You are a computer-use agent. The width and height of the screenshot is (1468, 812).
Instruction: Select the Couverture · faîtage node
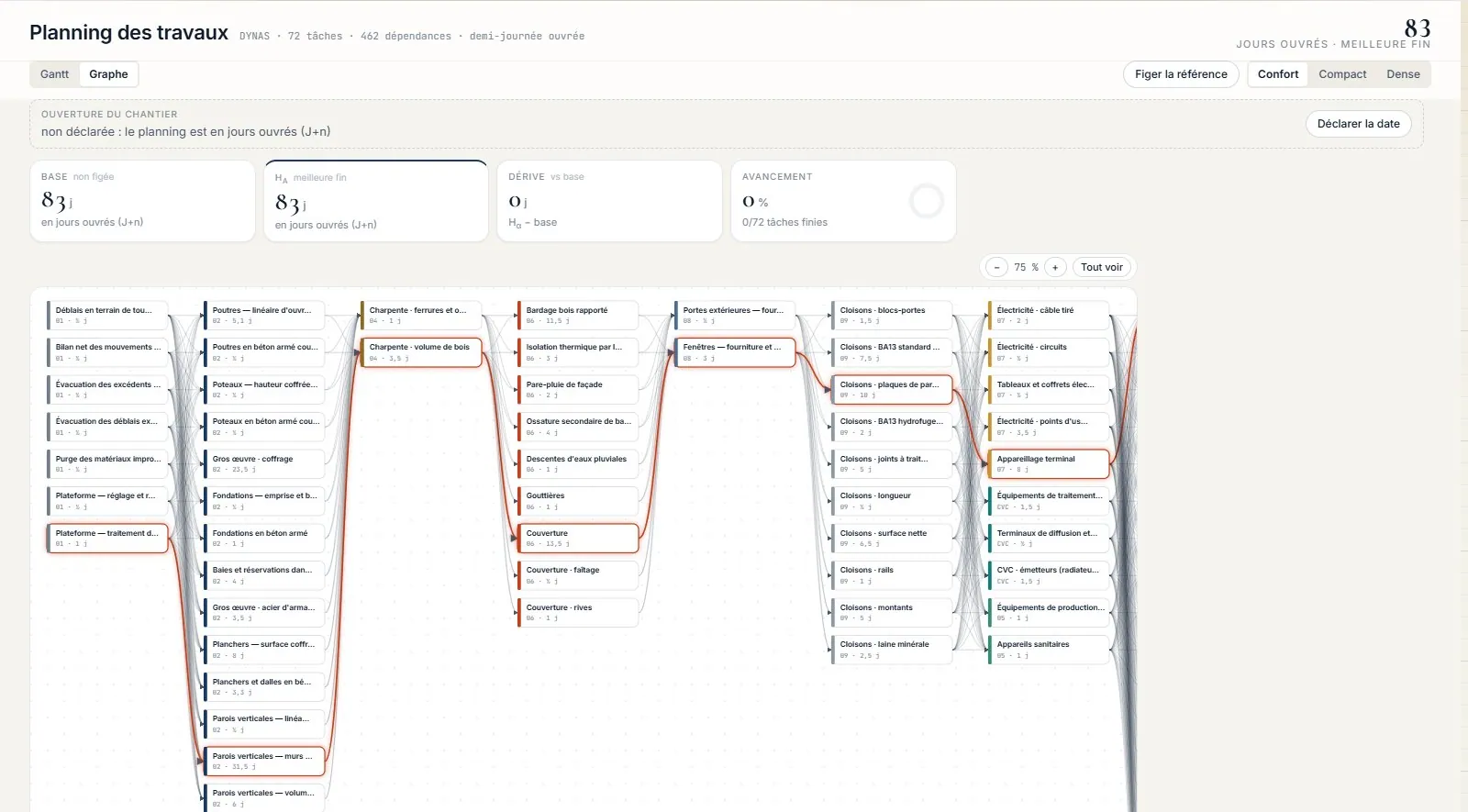coord(578,574)
